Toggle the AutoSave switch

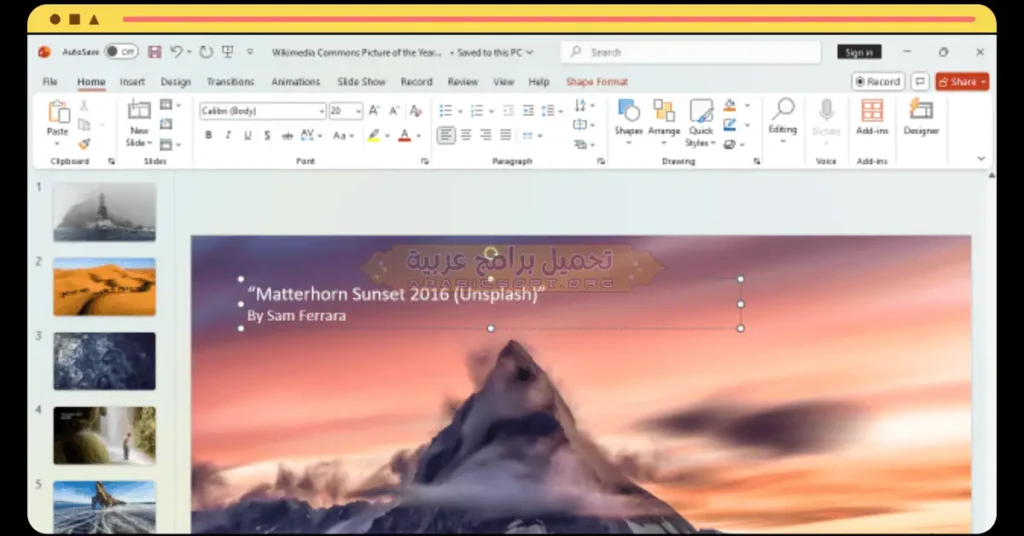point(121,52)
